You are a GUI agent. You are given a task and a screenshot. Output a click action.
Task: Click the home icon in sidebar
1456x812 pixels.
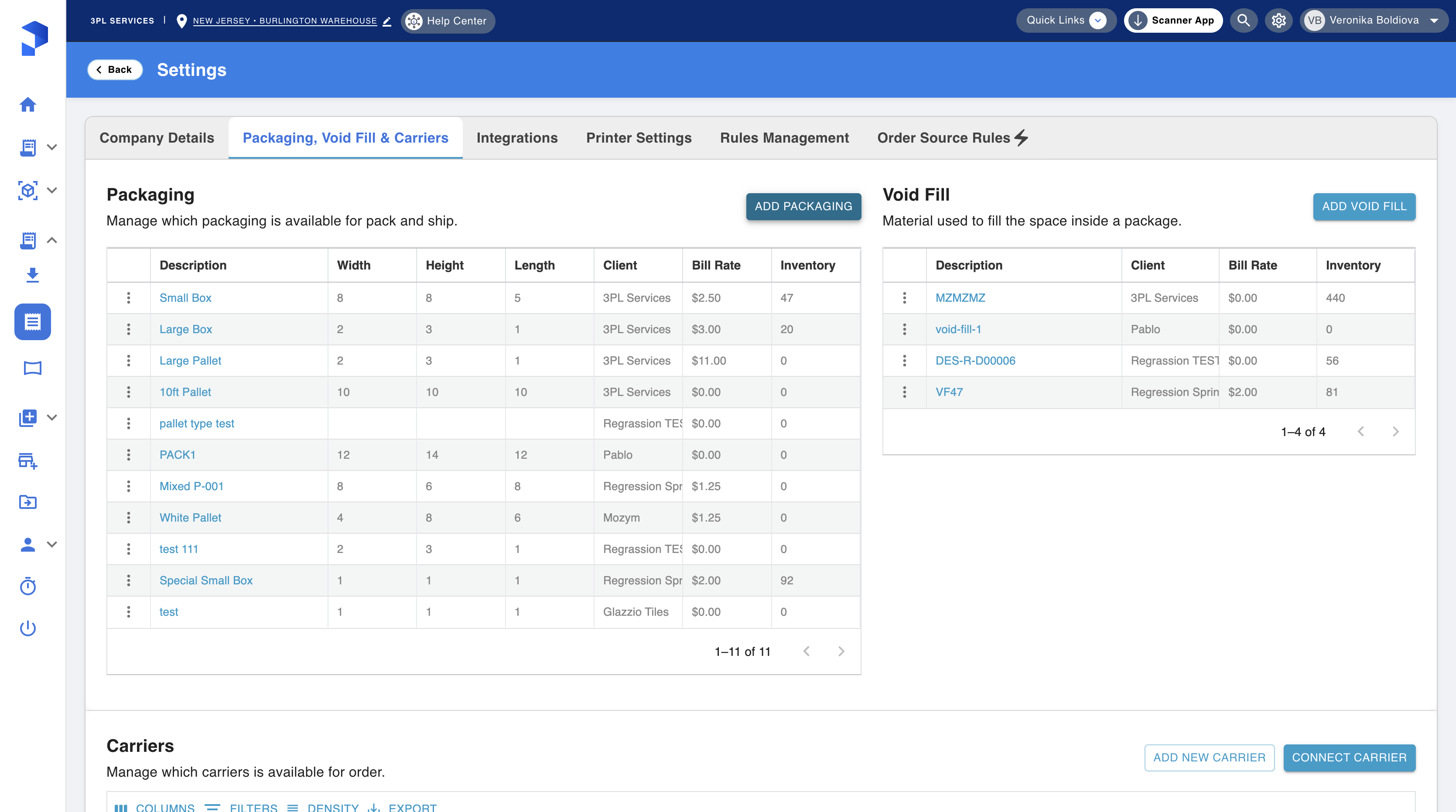point(27,105)
